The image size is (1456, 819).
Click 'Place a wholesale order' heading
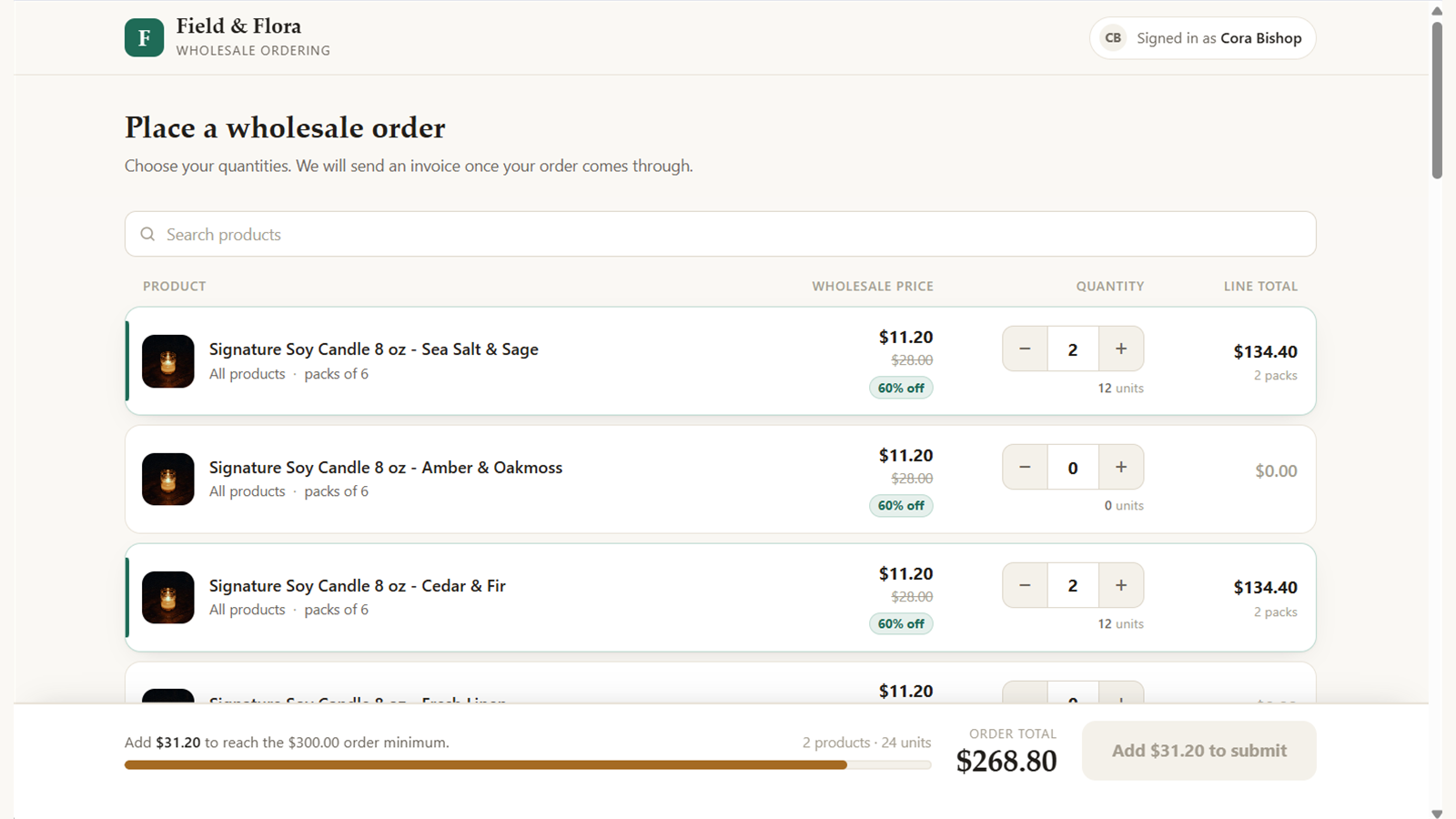(285, 127)
